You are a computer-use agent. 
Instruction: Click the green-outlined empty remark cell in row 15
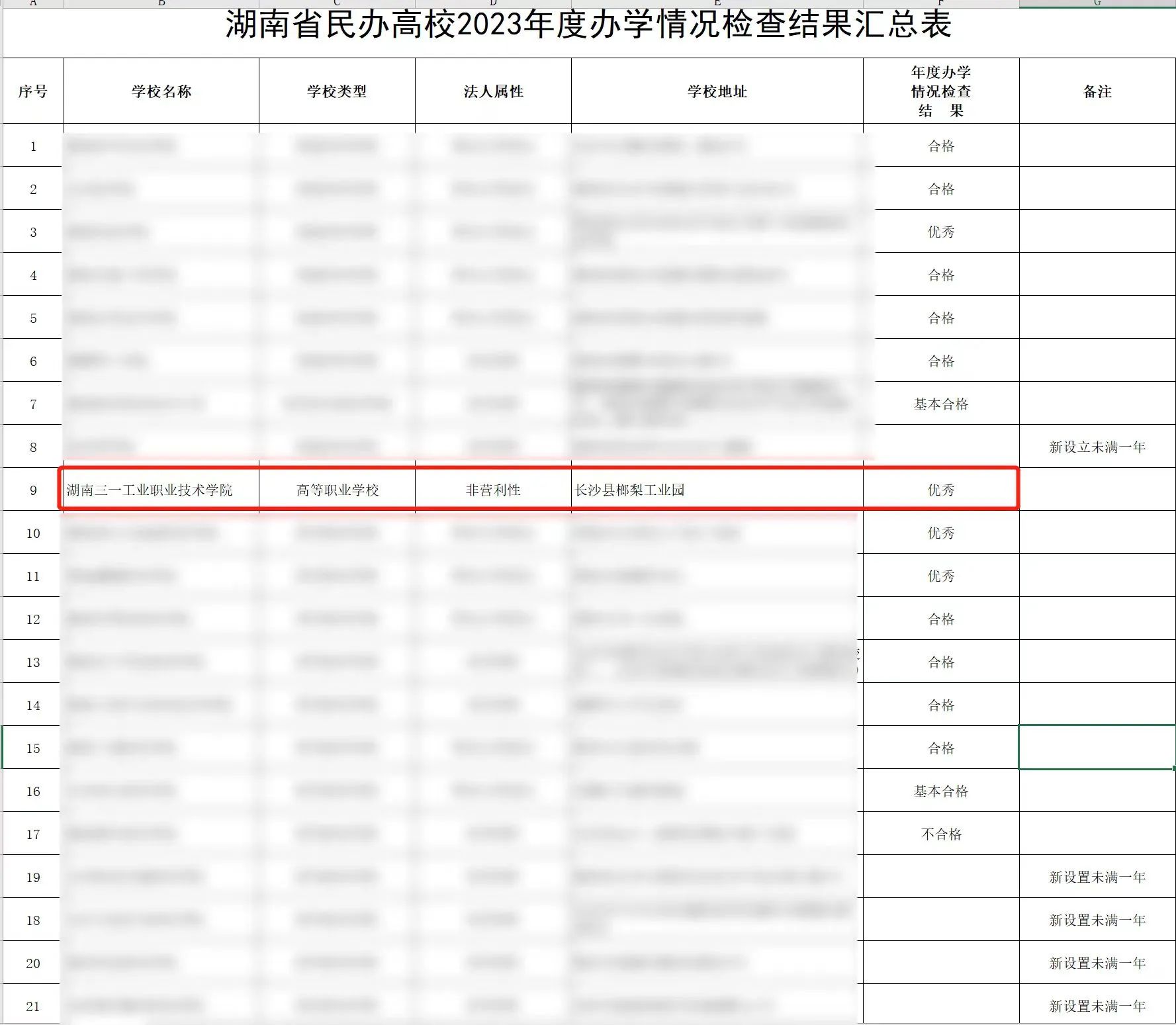(x=1097, y=748)
